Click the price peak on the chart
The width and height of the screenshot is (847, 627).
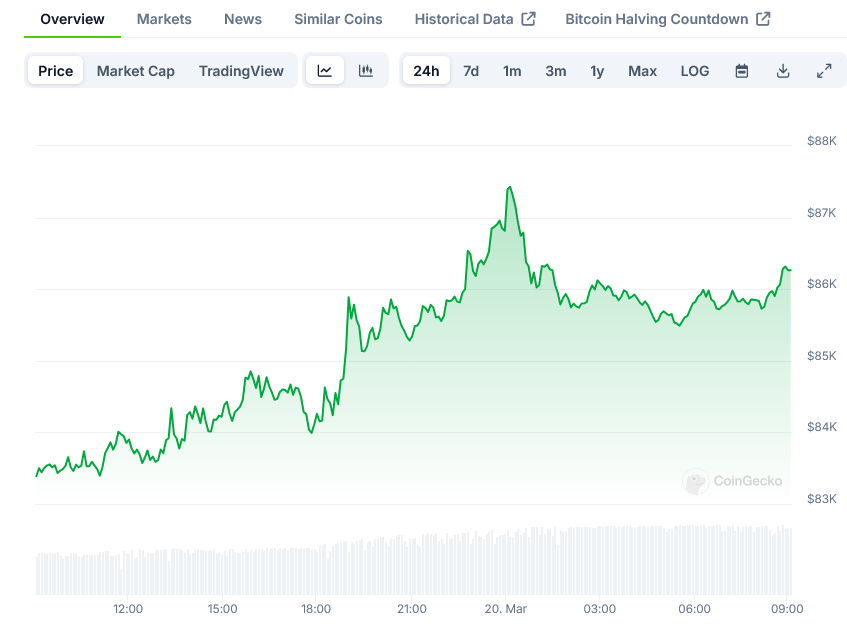coord(510,187)
